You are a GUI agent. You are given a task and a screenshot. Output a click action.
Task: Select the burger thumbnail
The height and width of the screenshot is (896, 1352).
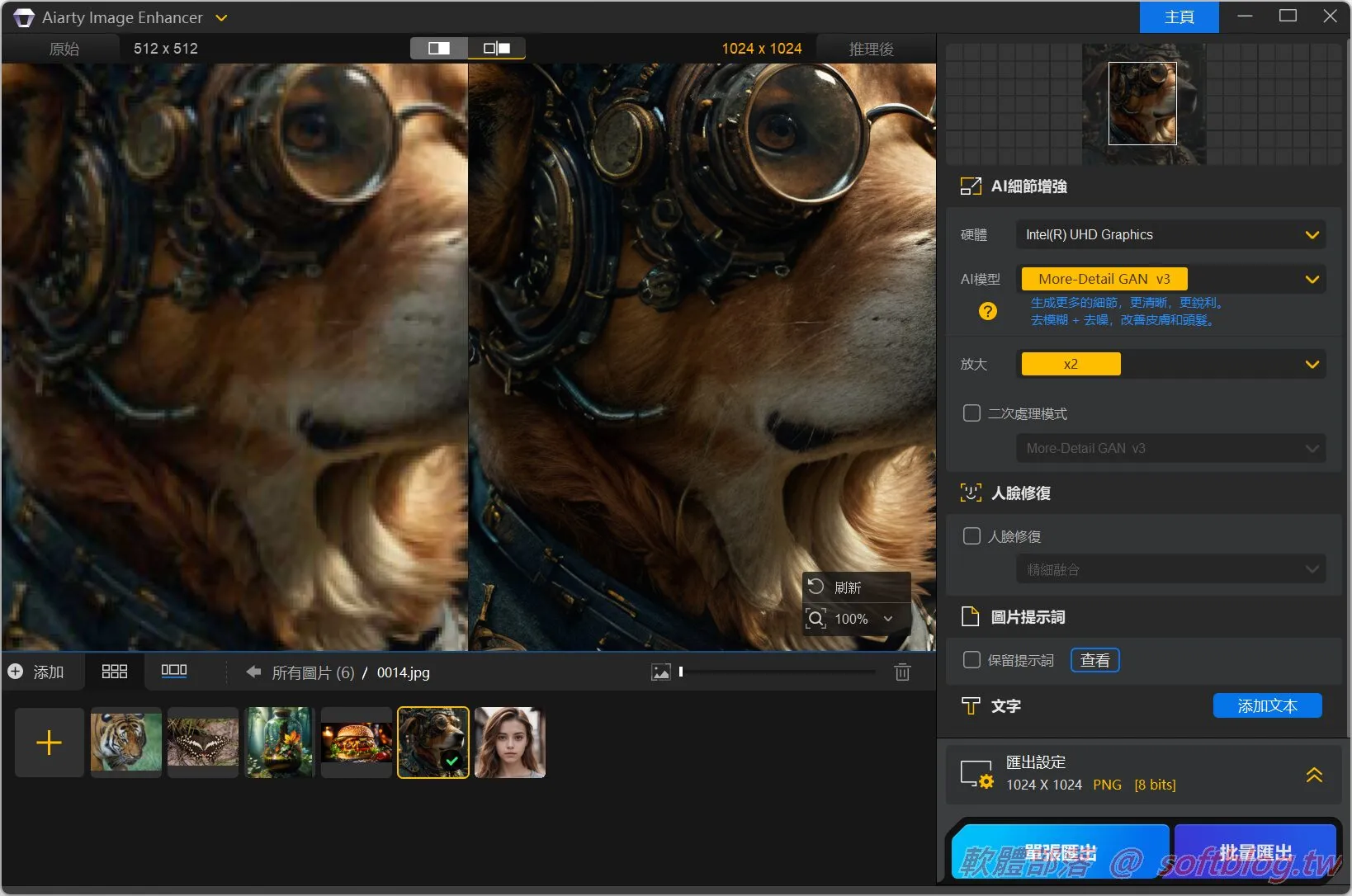point(357,743)
